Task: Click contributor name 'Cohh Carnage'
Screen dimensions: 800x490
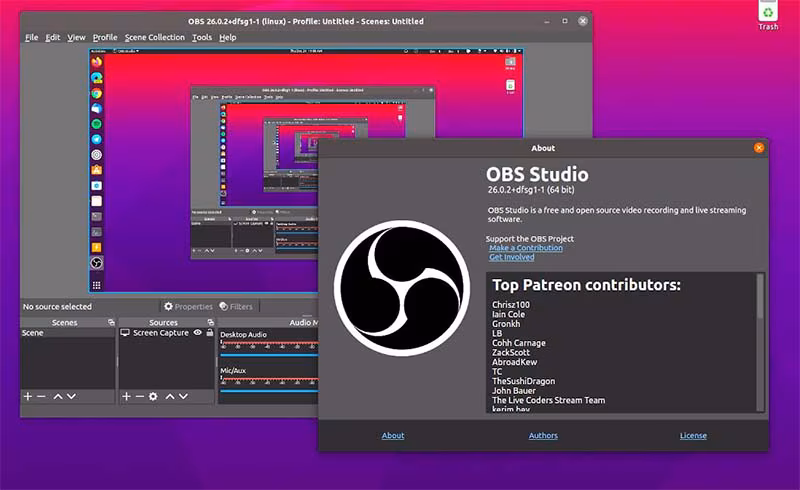Action: [518, 343]
